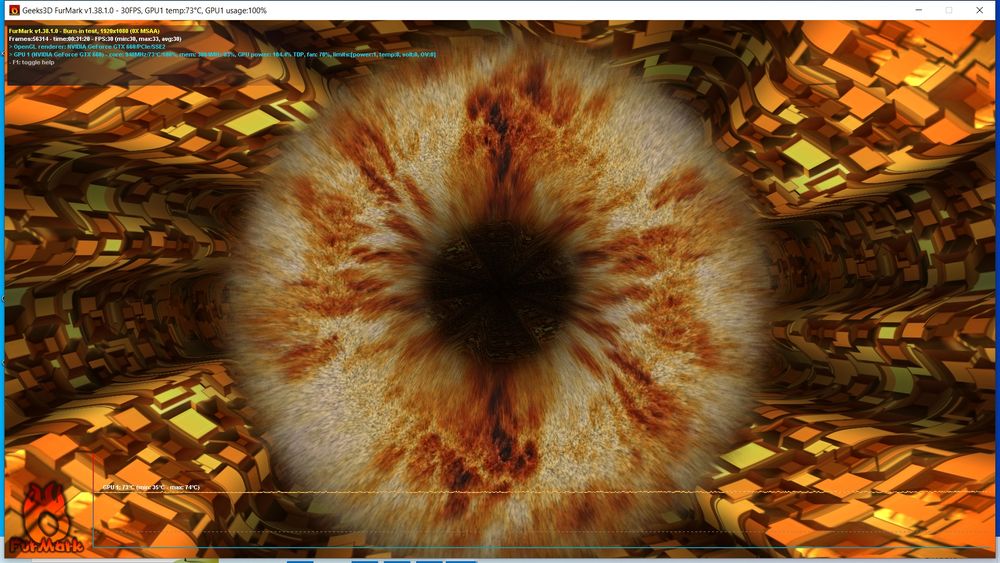Image resolution: width=1000 pixels, height=563 pixels.
Task: Minimize the FurMark window
Action: pyautogui.click(x=918, y=10)
